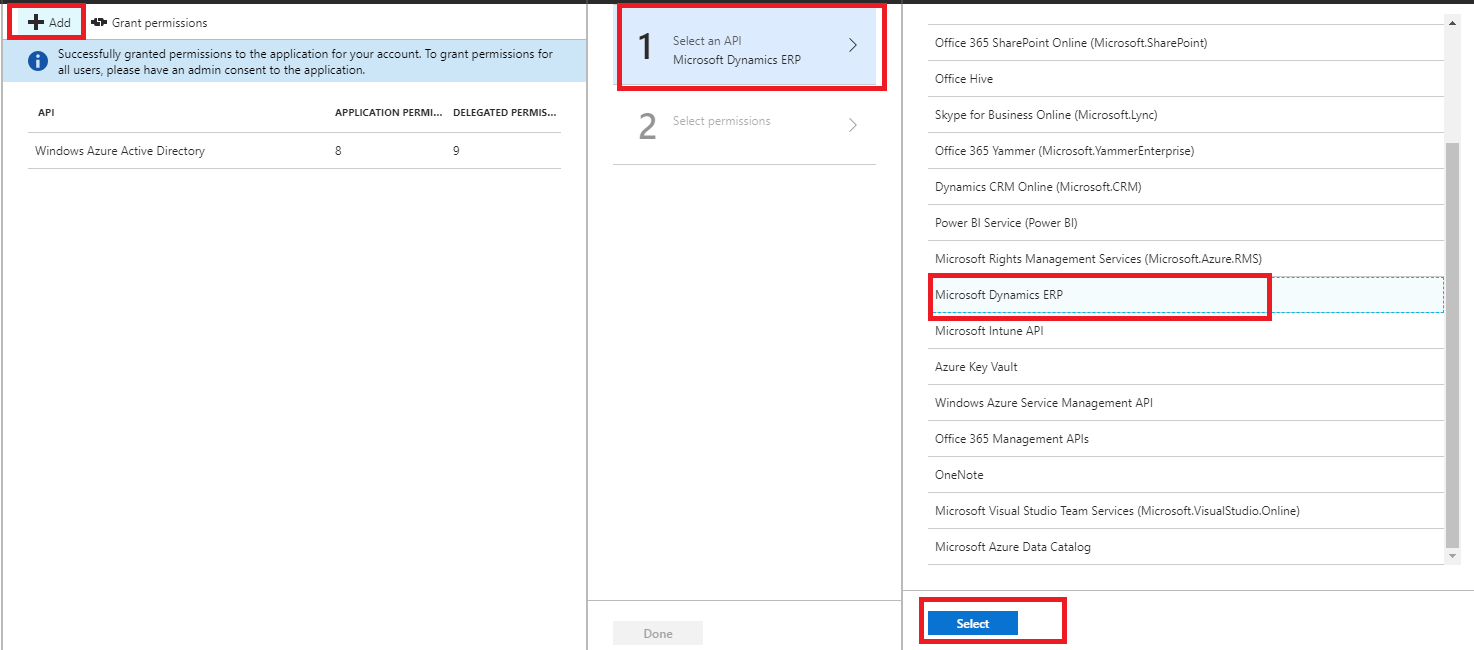Pick Azure Key Vault API
1474x650 pixels.
click(x=976, y=367)
